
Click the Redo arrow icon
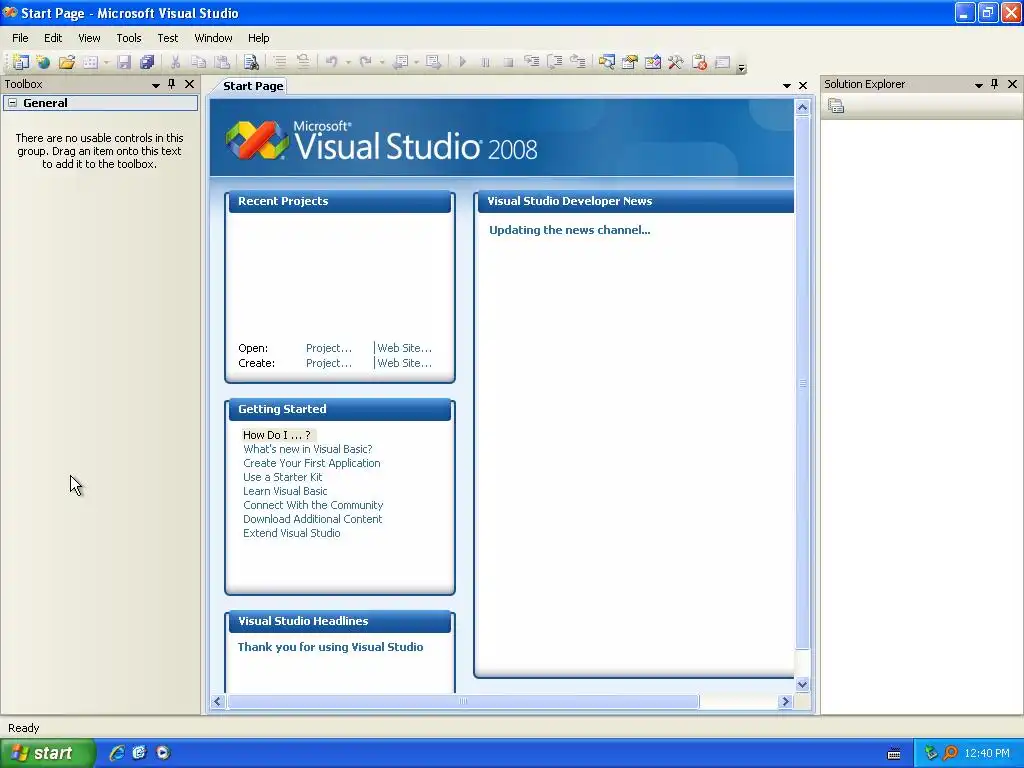(366, 62)
